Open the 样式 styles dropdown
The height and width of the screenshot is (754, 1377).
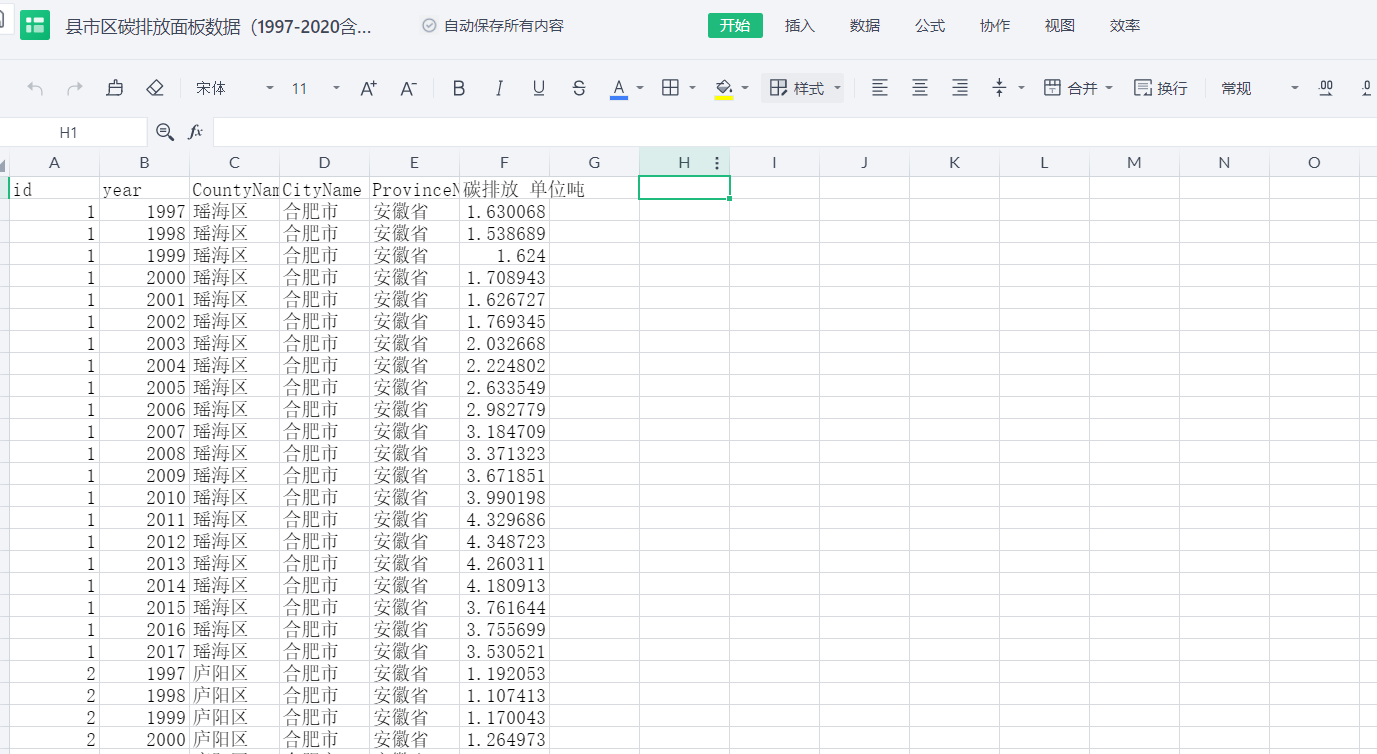pos(805,88)
